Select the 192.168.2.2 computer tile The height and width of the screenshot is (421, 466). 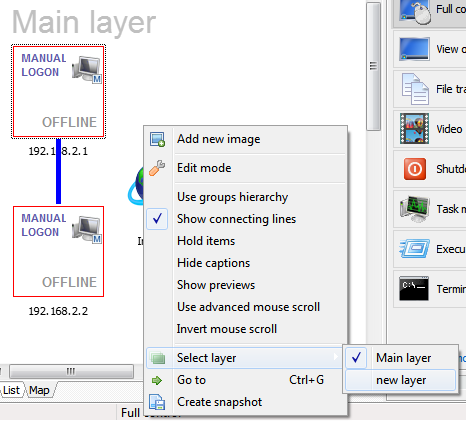pos(58,251)
